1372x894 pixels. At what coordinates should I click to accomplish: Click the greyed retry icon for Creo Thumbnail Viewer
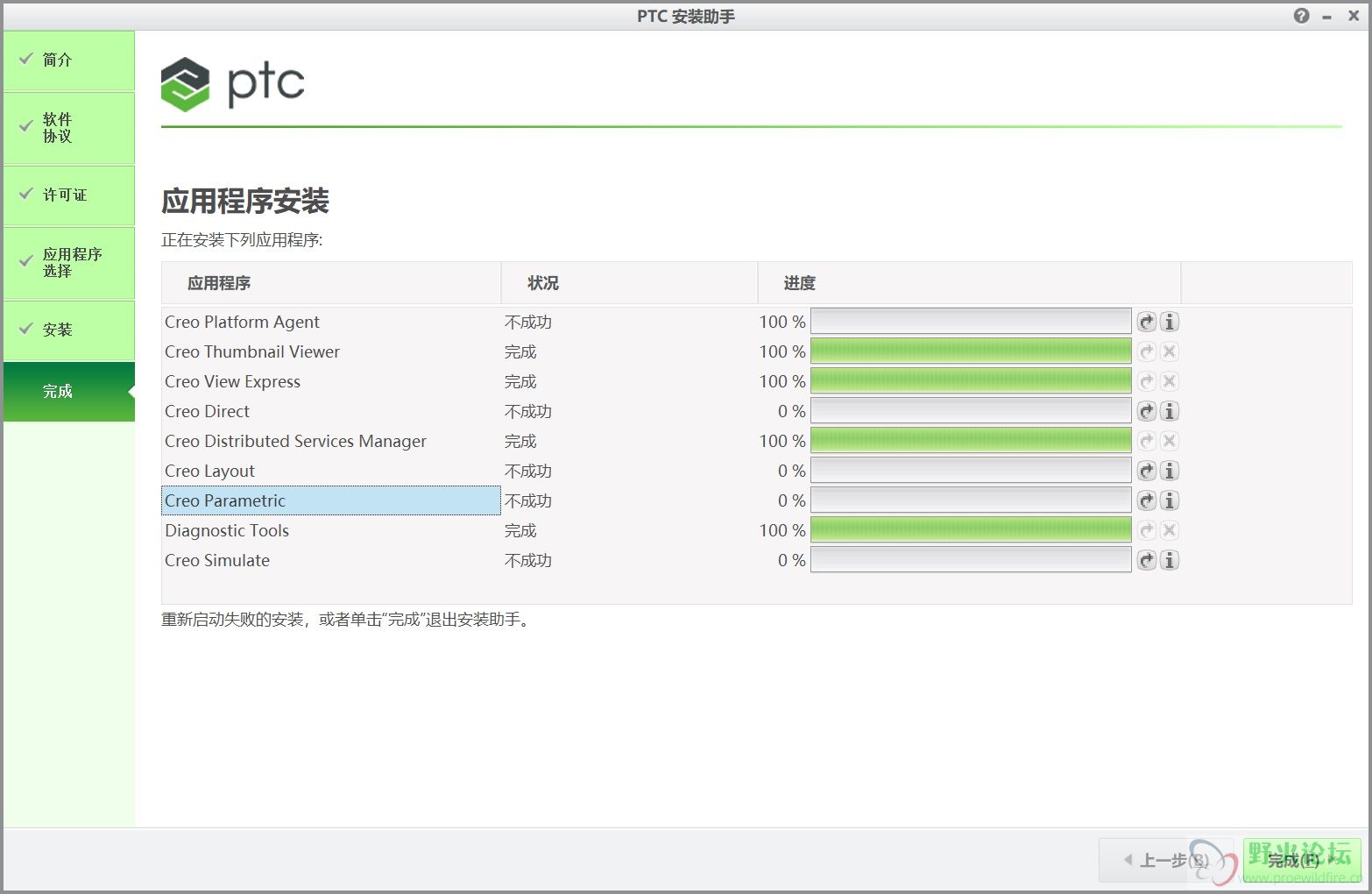(x=1147, y=351)
